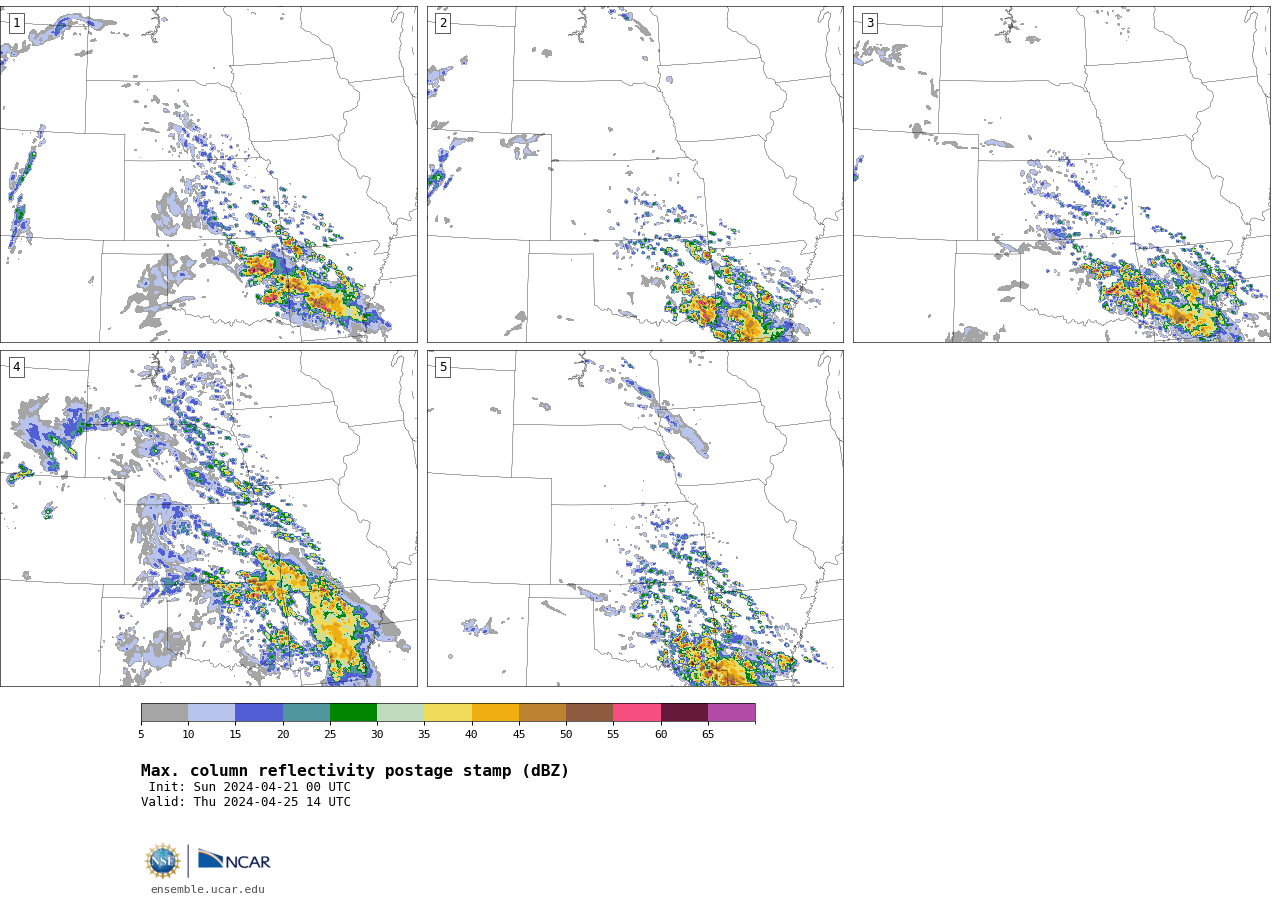
Task: Click the member number 3 label box
Action: (x=869, y=23)
